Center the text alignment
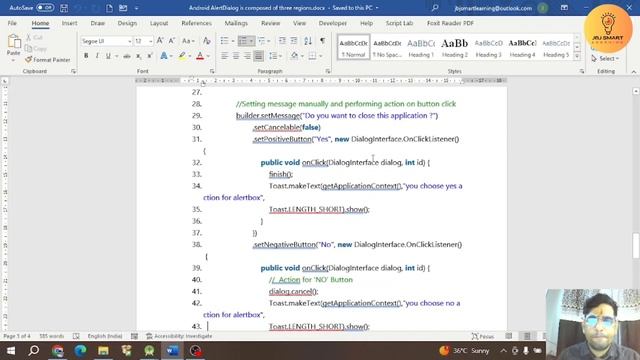 pos(236,56)
